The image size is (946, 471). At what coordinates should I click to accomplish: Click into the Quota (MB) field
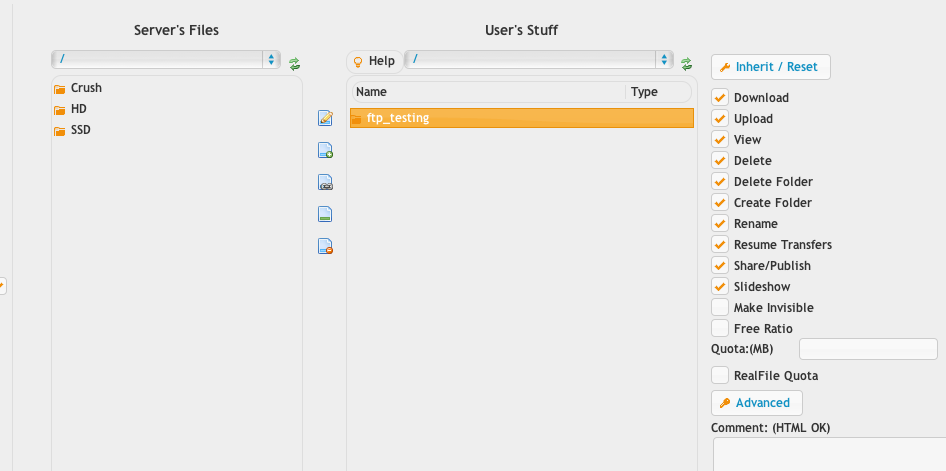tap(868, 349)
